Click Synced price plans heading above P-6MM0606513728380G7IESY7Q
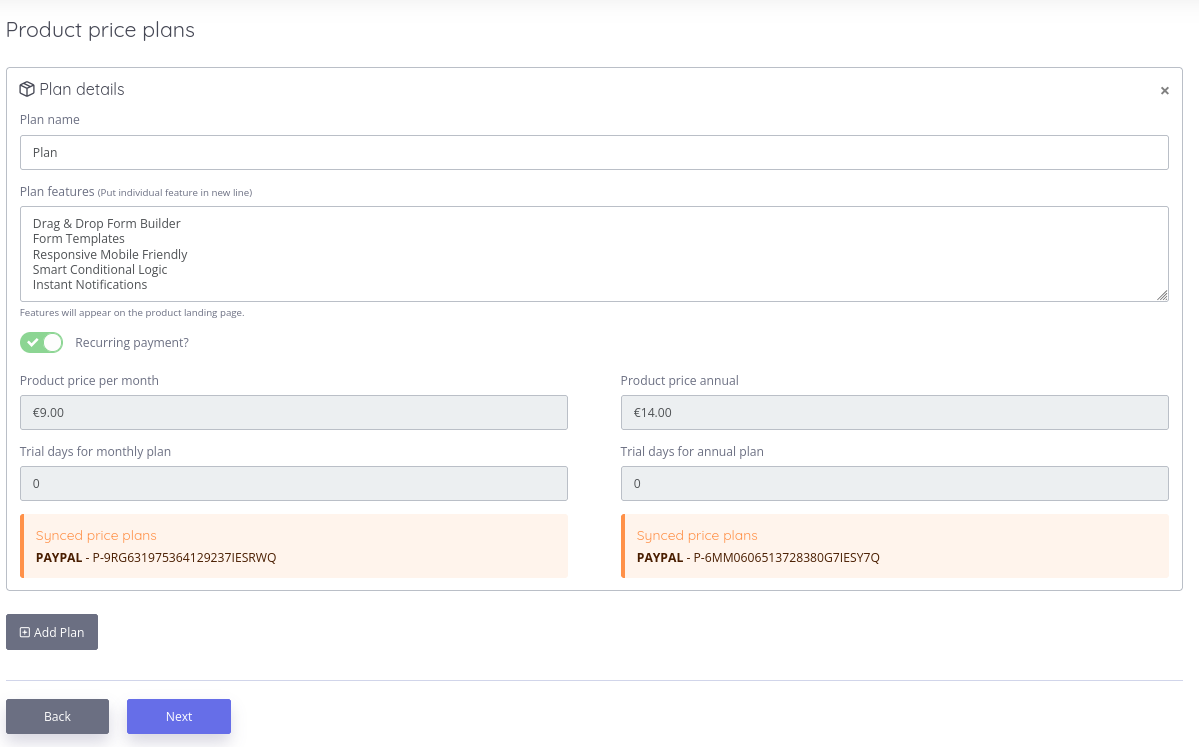 (x=697, y=535)
